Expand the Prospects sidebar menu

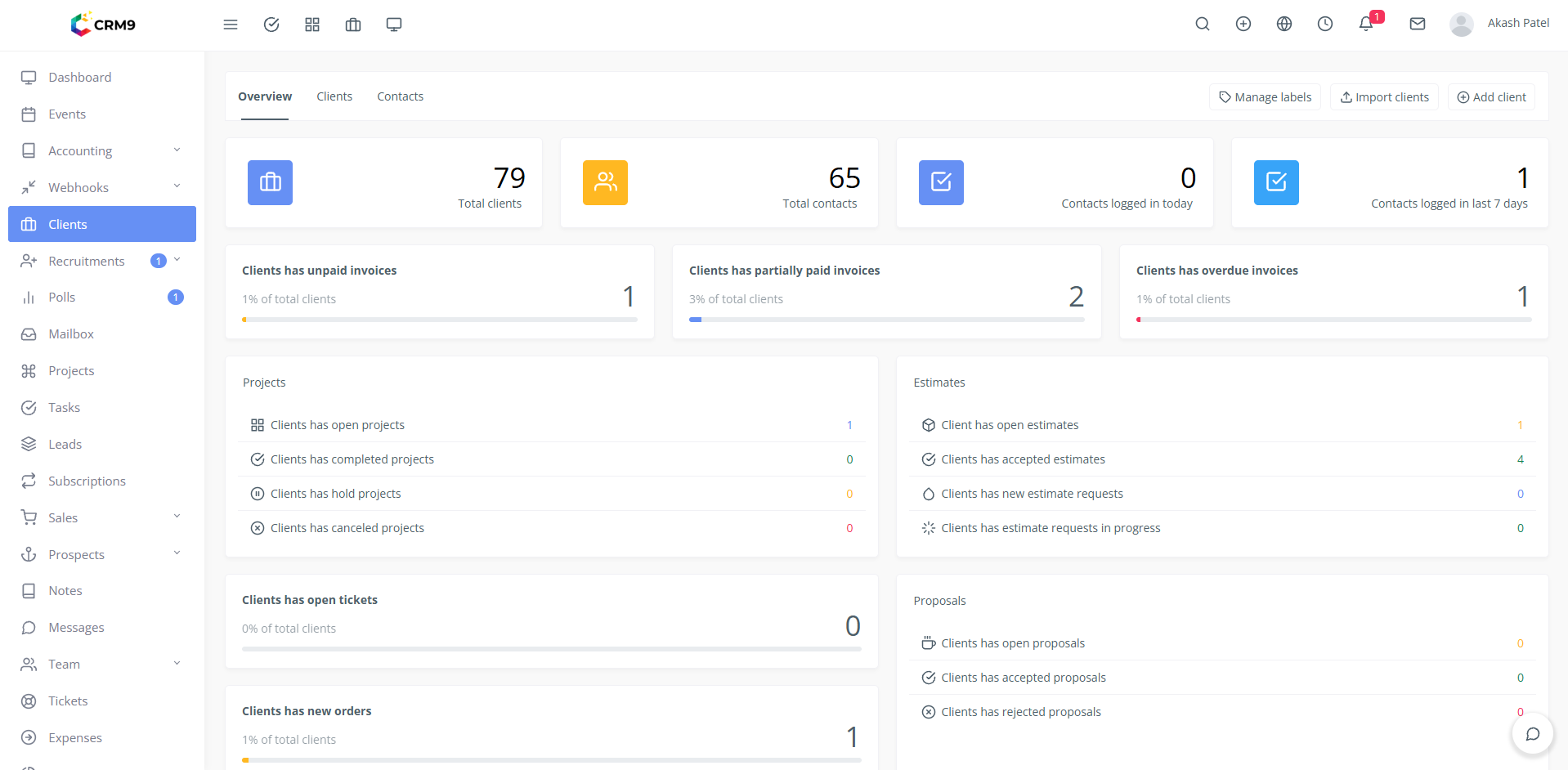(102, 554)
